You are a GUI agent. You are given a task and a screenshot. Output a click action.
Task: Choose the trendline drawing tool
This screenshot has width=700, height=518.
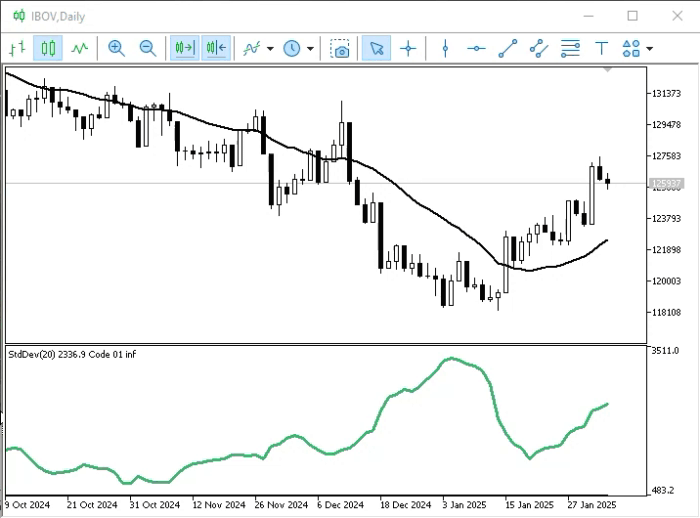click(x=508, y=48)
